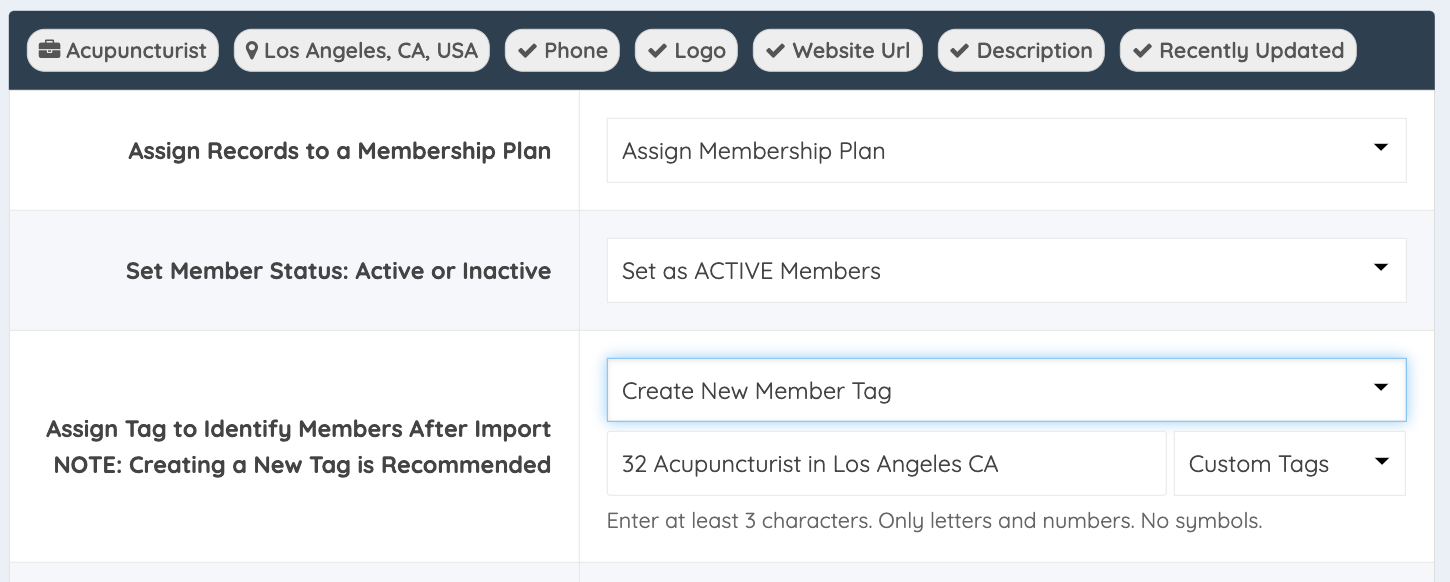Toggle the Recently Updated filter chip label

pos(1251,51)
